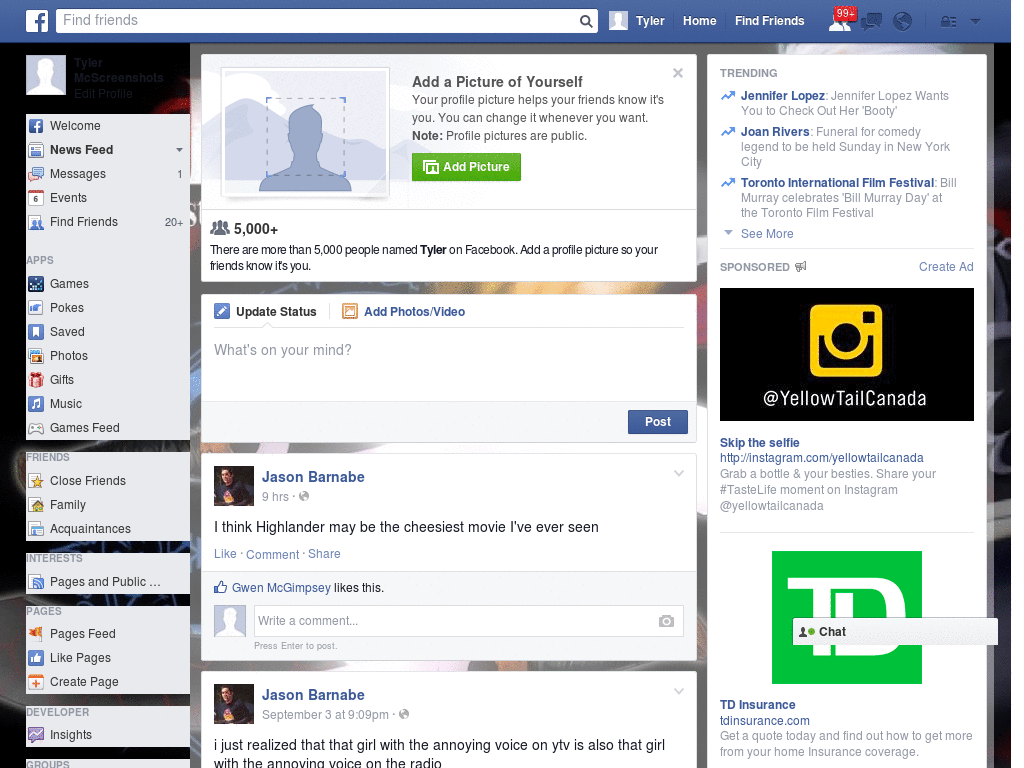The height and width of the screenshot is (768, 1024).
Task: Click the green Add Picture button
Action: pyautogui.click(x=466, y=167)
